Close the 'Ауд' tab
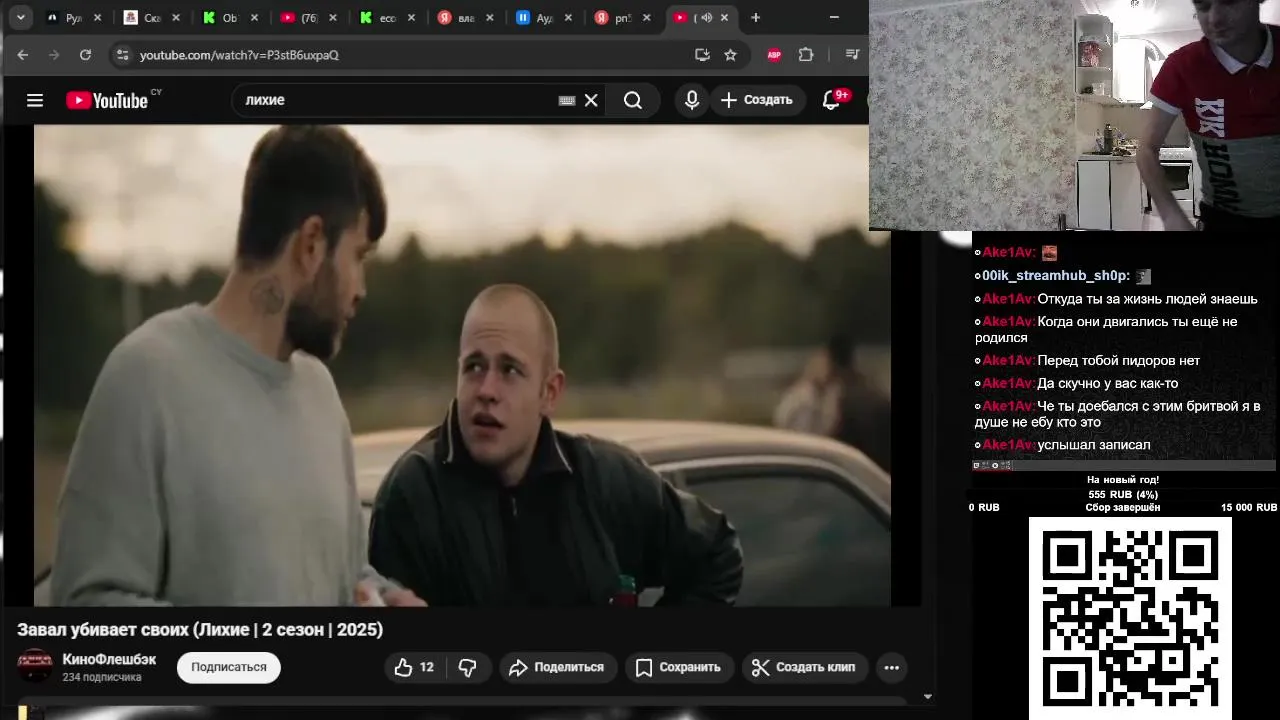The height and width of the screenshot is (720, 1280). point(568,18)
